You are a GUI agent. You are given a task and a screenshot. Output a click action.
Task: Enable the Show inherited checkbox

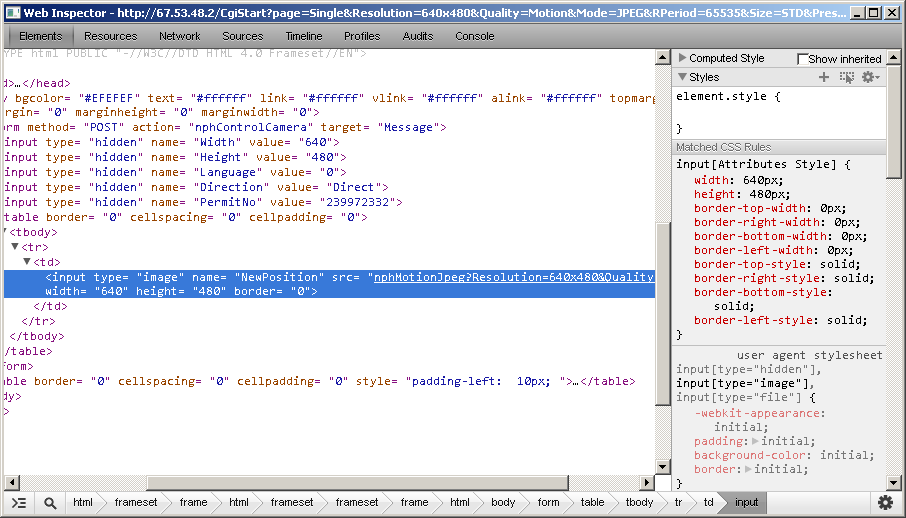[x=802, y=59]
